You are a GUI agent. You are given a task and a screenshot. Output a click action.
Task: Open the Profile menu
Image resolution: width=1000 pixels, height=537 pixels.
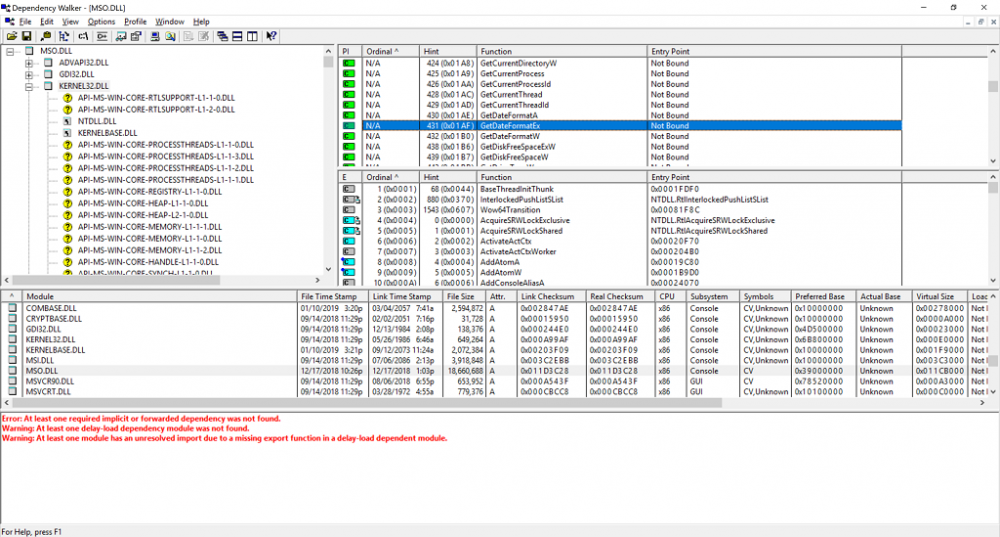click(x=135, y=21)
